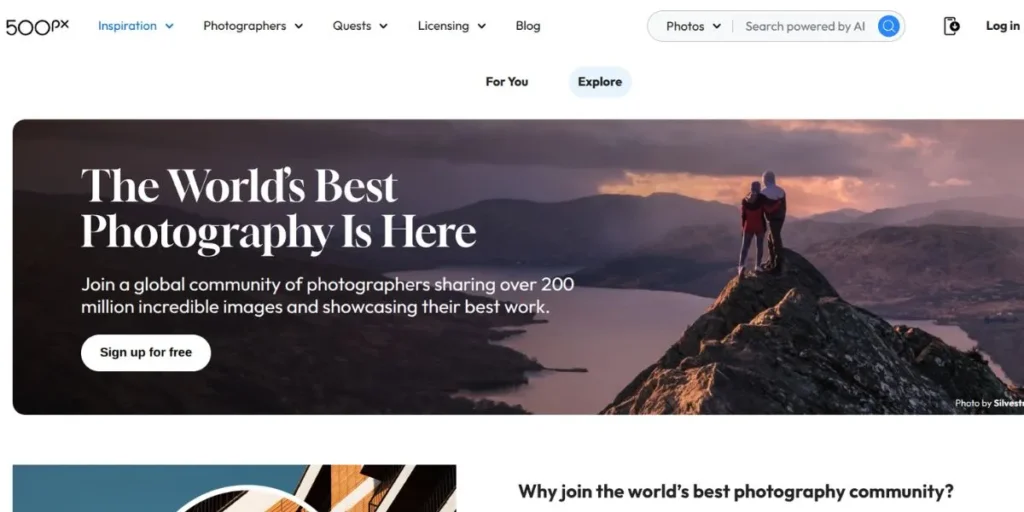Click the Log in link

1002,26
